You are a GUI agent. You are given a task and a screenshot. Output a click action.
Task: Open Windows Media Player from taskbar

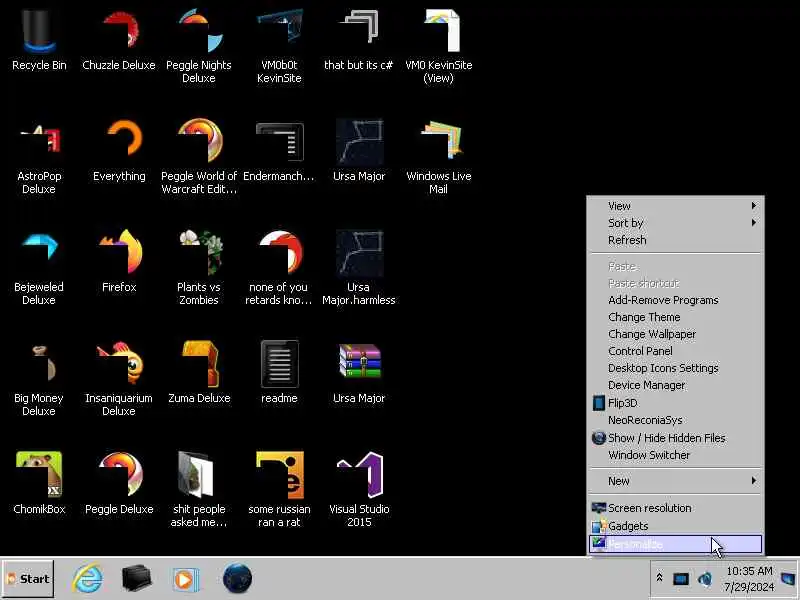point(185,580)
